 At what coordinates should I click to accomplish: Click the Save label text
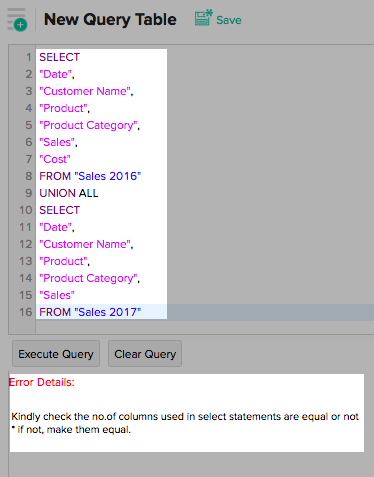coord(229,20)
